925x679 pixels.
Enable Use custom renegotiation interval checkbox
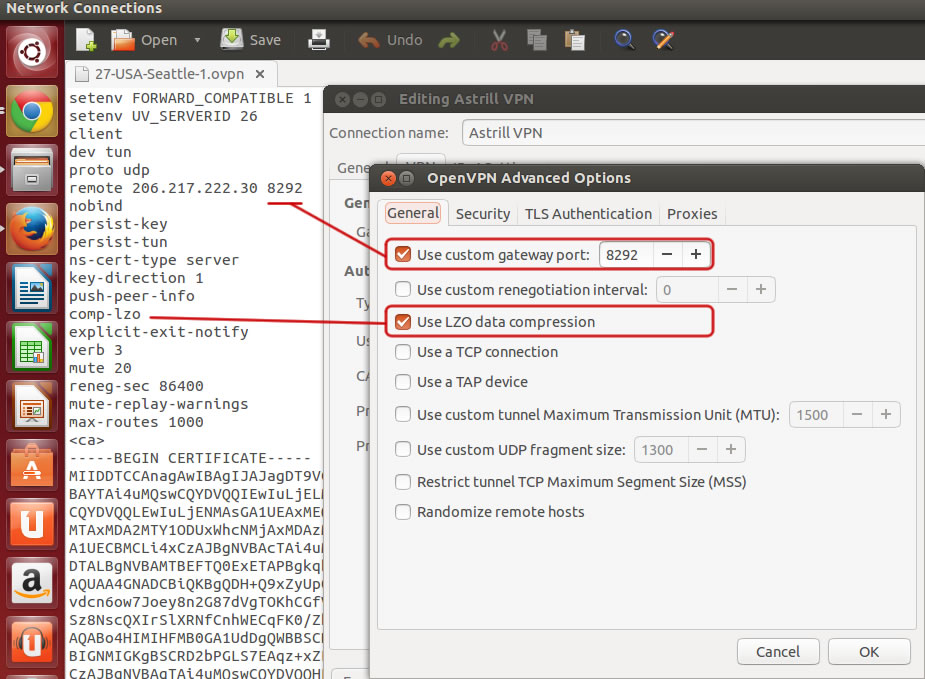coord(403,289)
